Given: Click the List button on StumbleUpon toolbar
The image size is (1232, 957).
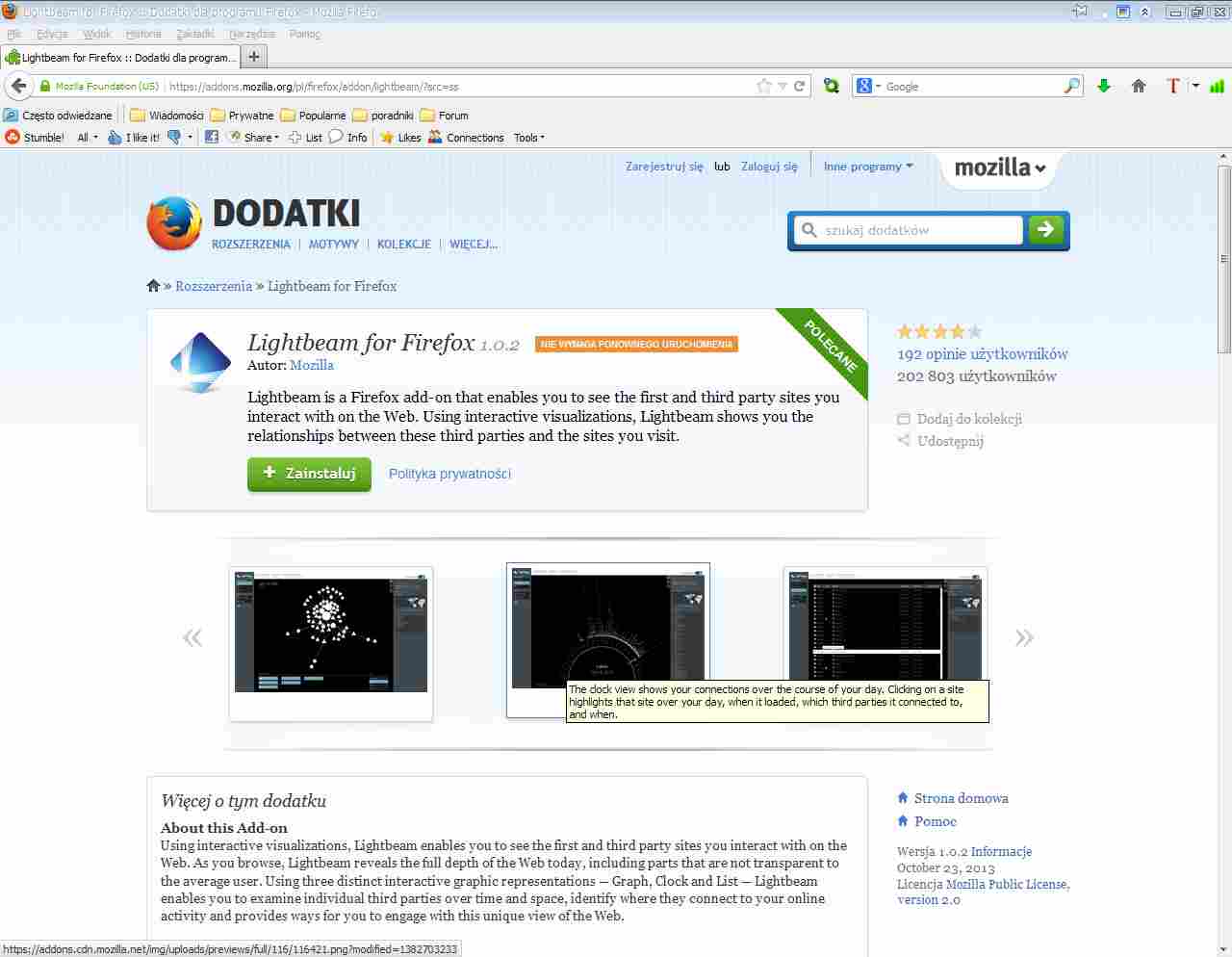Looking at the screenshot, I should [305, 138].
